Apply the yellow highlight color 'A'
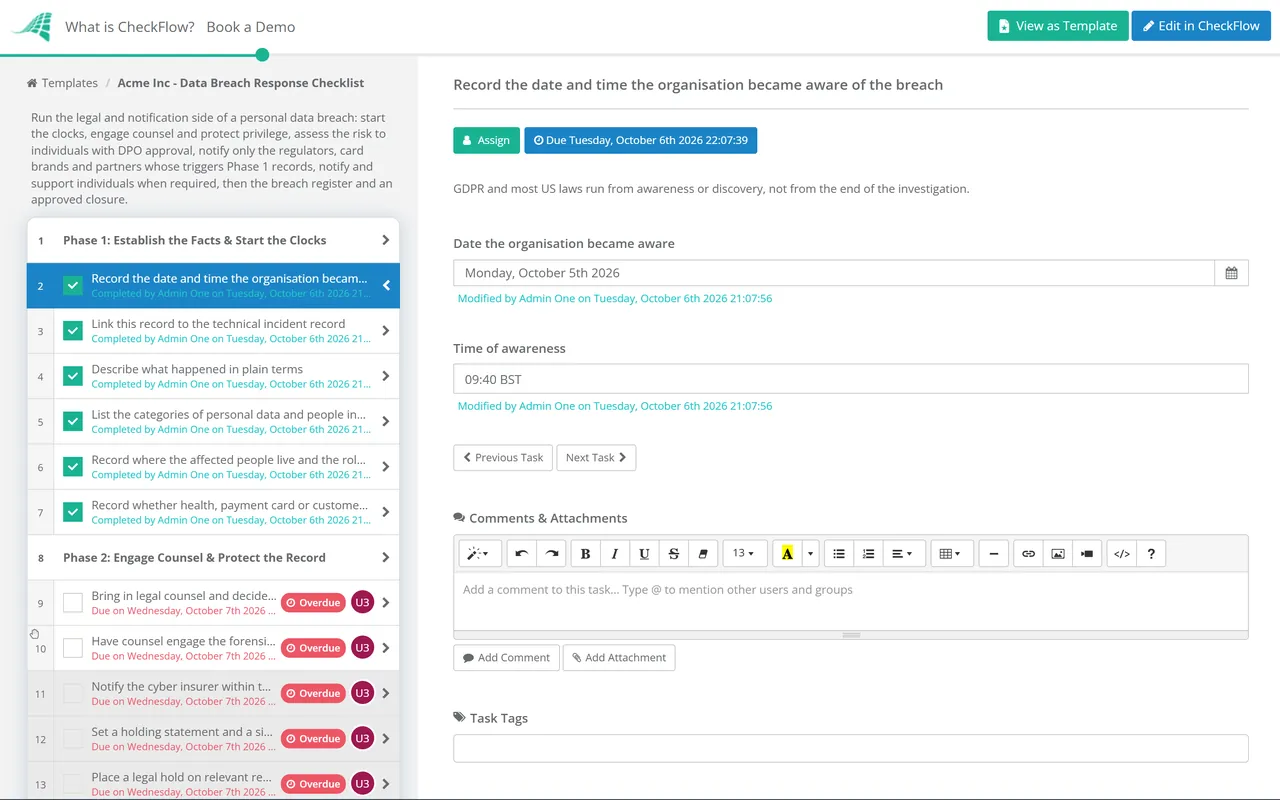 [788, 554]
